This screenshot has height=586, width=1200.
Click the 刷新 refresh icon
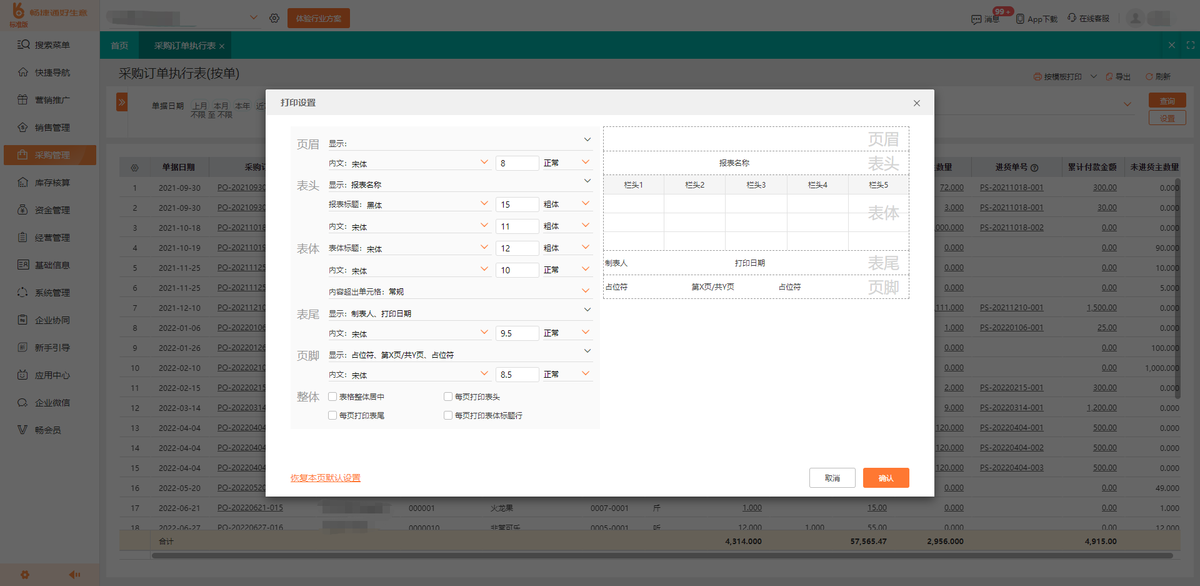tap(1149, 76)
